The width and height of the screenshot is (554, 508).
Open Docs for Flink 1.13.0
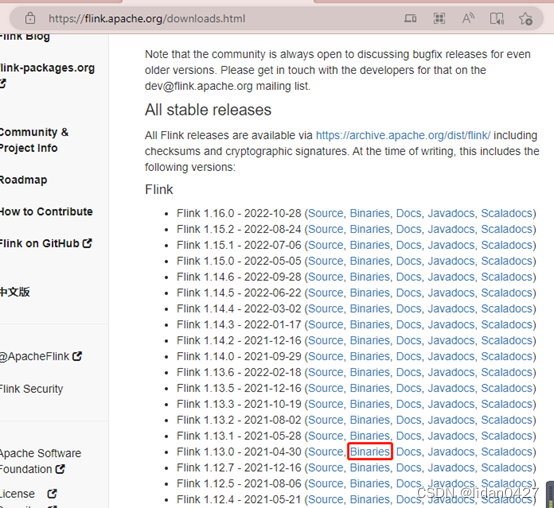pos(409,451)
